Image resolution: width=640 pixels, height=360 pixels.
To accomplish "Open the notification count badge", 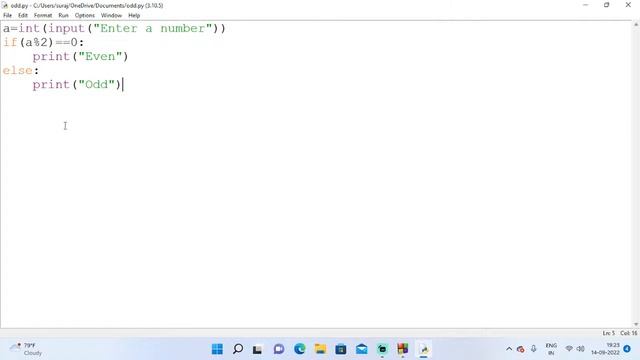I will point(627,349).
